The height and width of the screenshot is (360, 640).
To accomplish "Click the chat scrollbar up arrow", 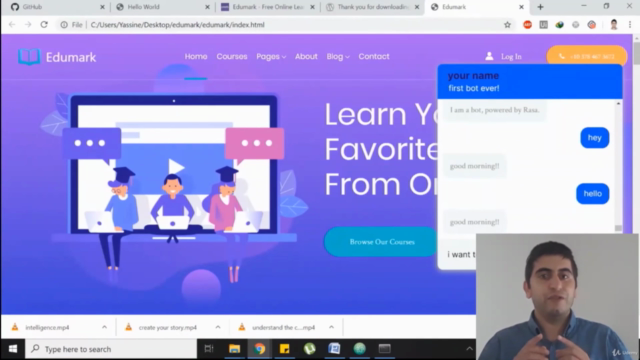I will point(618,104).
